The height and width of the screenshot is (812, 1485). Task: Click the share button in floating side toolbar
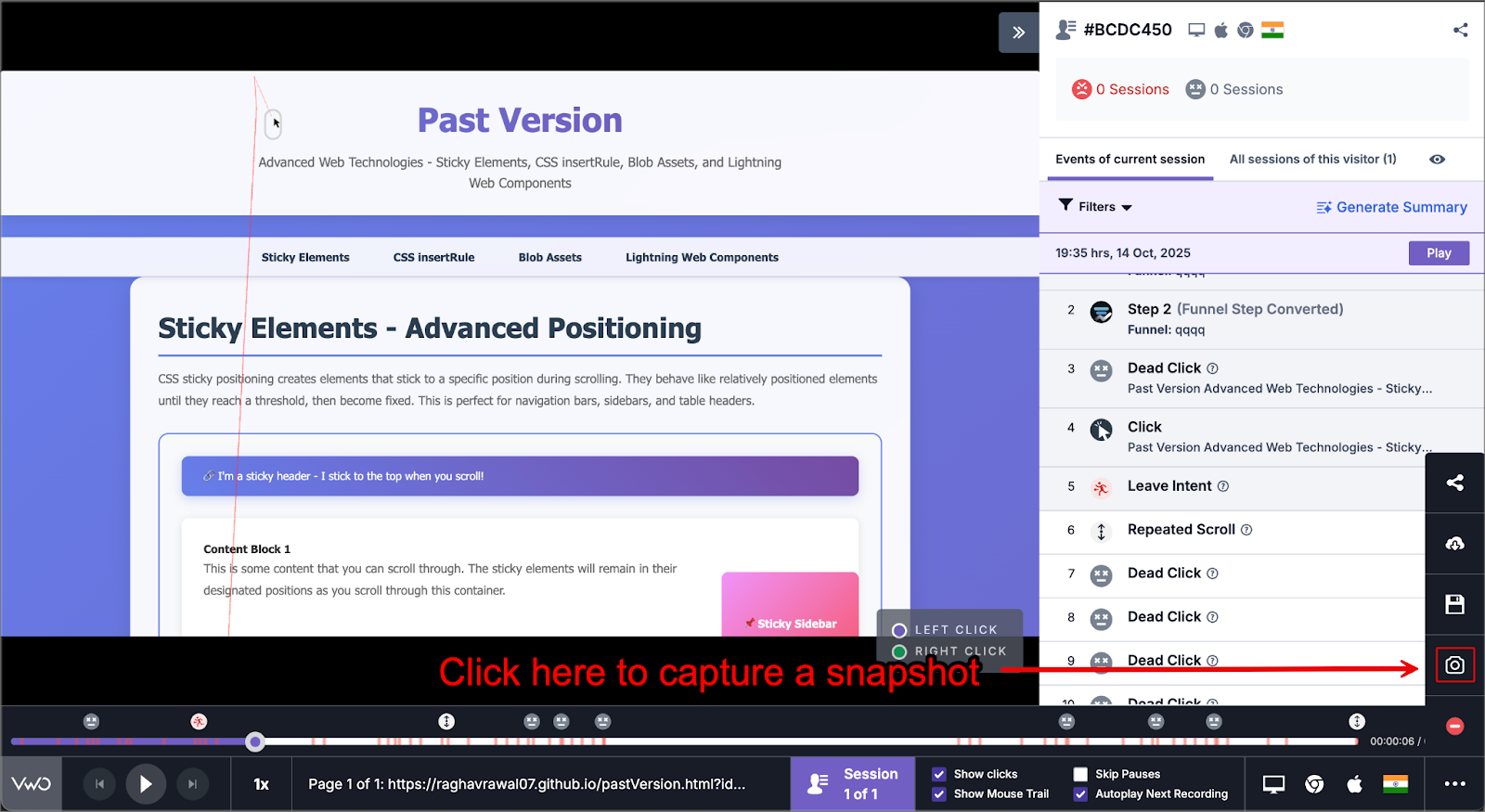point(1454,483)
